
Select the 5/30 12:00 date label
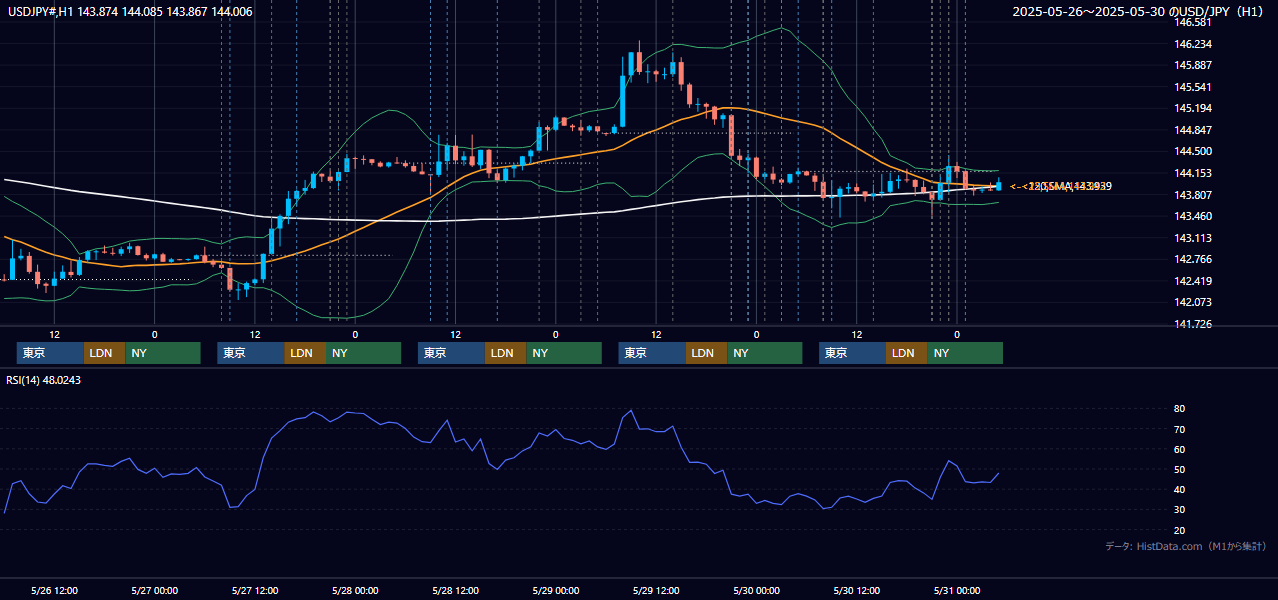[x=856, y=590]
